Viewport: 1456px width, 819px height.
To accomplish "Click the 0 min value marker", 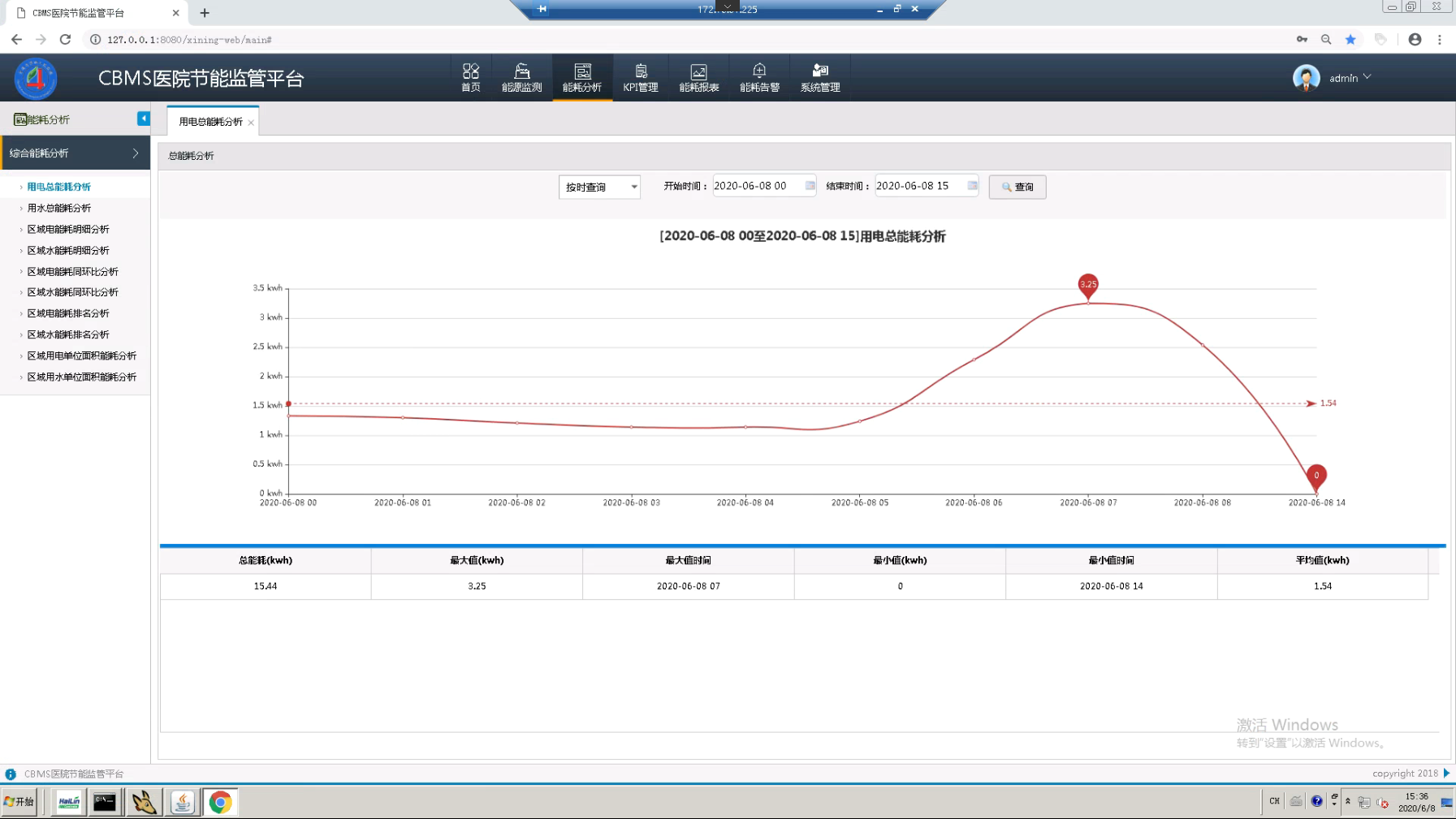I will [1316, 476].
